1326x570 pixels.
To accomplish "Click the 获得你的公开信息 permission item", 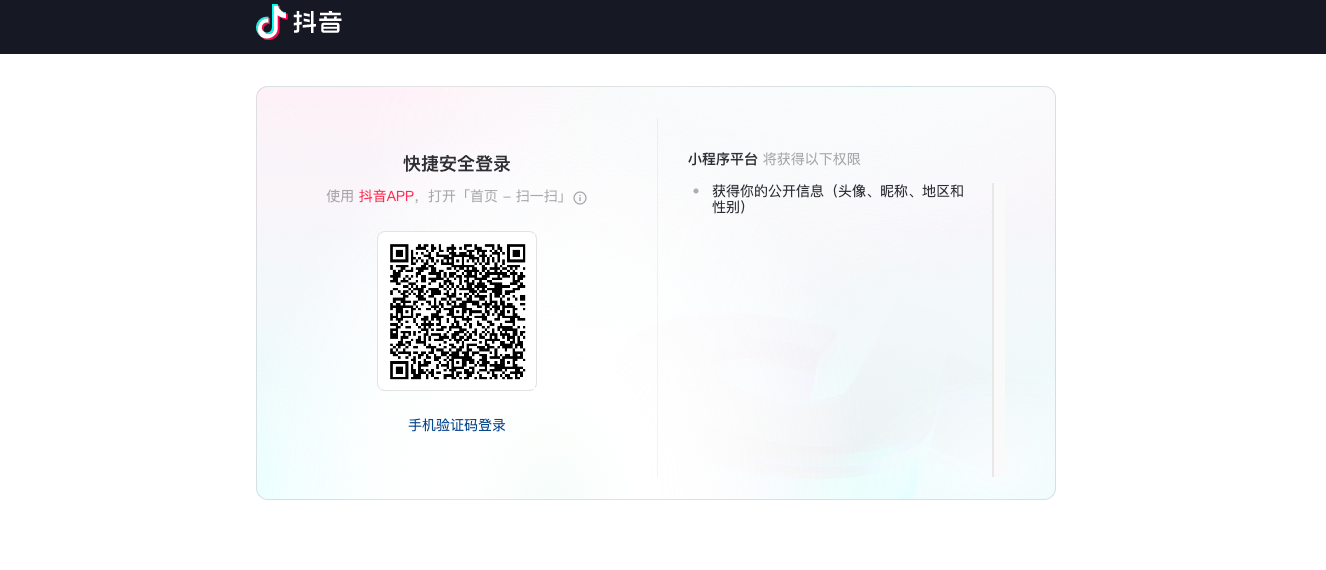I will [x=838, y=199].
